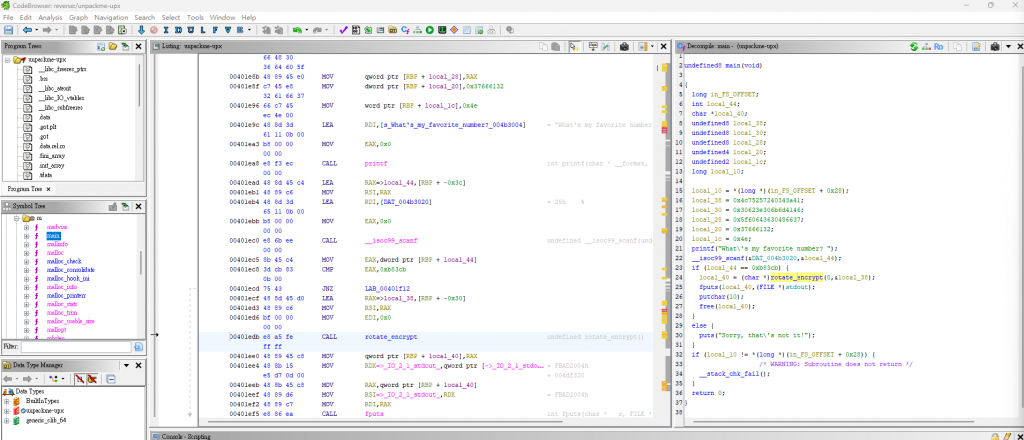Click the Save program icon in toolbar
The image size is (1024, 440).
pyautogui.click(x=9, y=30)
